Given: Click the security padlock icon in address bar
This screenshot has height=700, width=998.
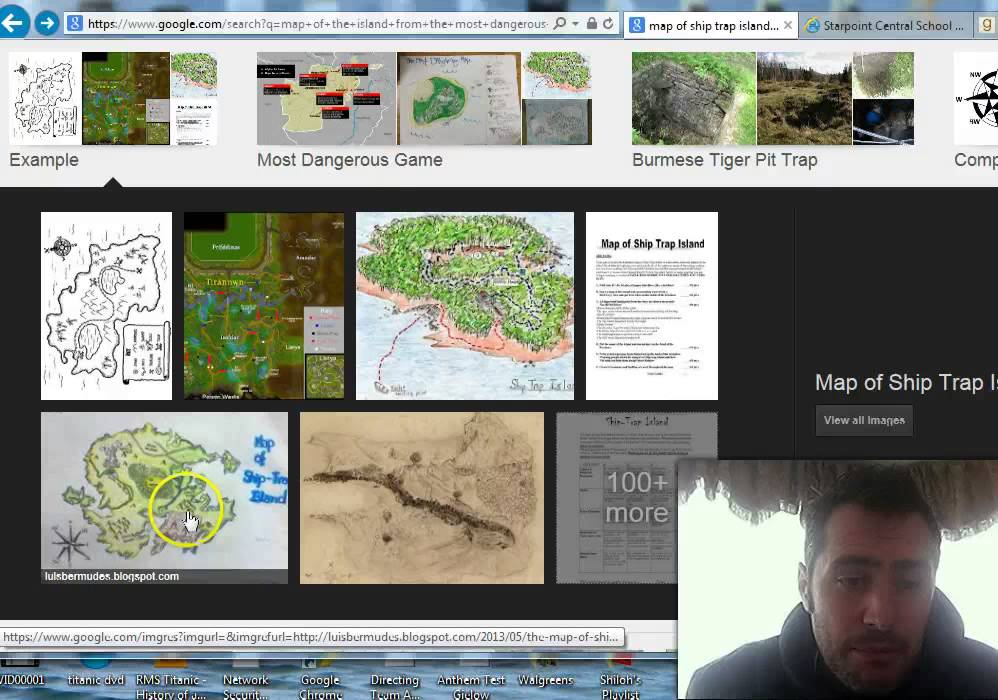Looking at the screenshot, I should tap(592, 24).
